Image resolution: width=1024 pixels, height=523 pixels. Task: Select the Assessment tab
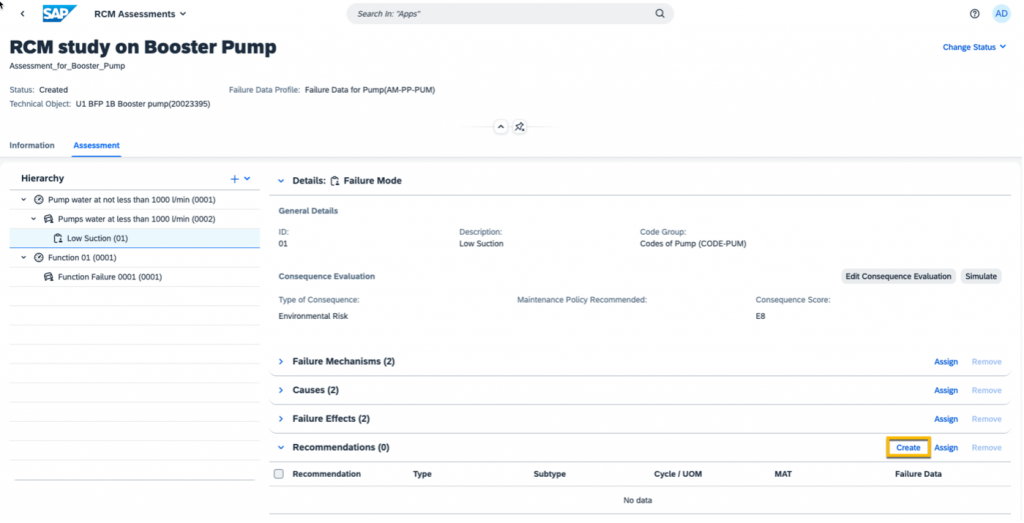(x=97, y=146)
